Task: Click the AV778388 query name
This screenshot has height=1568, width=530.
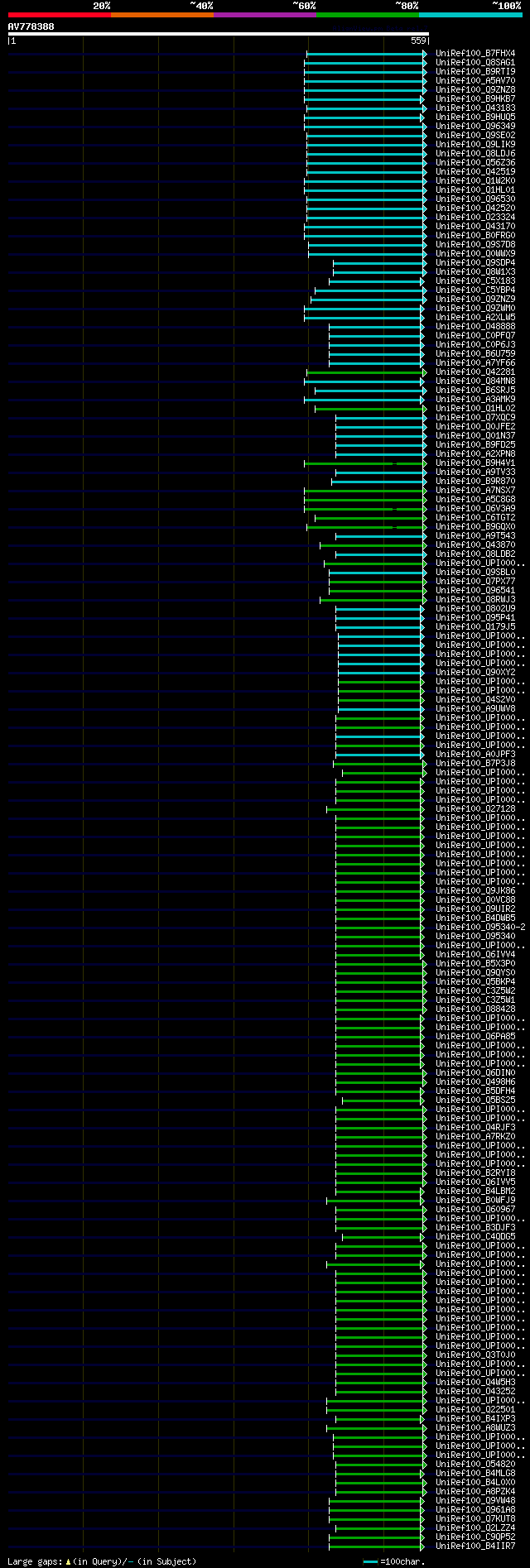Action: [31, 26]
